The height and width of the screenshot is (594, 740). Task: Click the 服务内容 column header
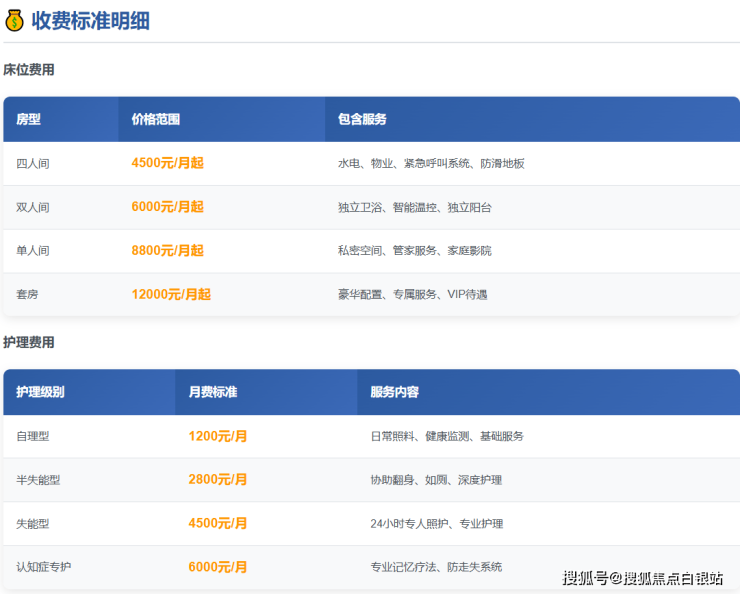click(x=394, y=392)
